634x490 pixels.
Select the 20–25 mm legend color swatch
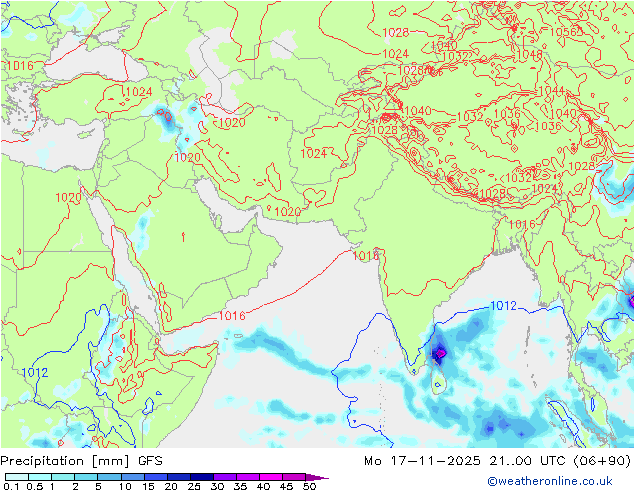[178, 477]
